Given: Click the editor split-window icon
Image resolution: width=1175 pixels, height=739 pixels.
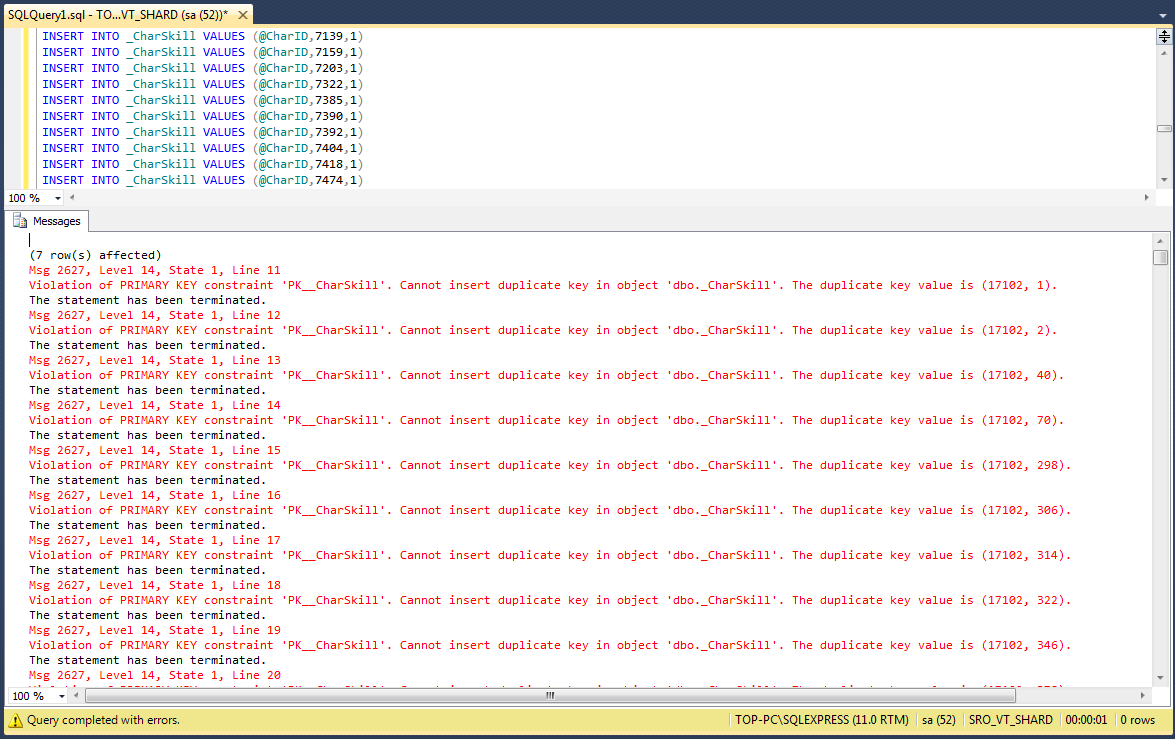Looking at the screenshot, I should click(1164, 35).
